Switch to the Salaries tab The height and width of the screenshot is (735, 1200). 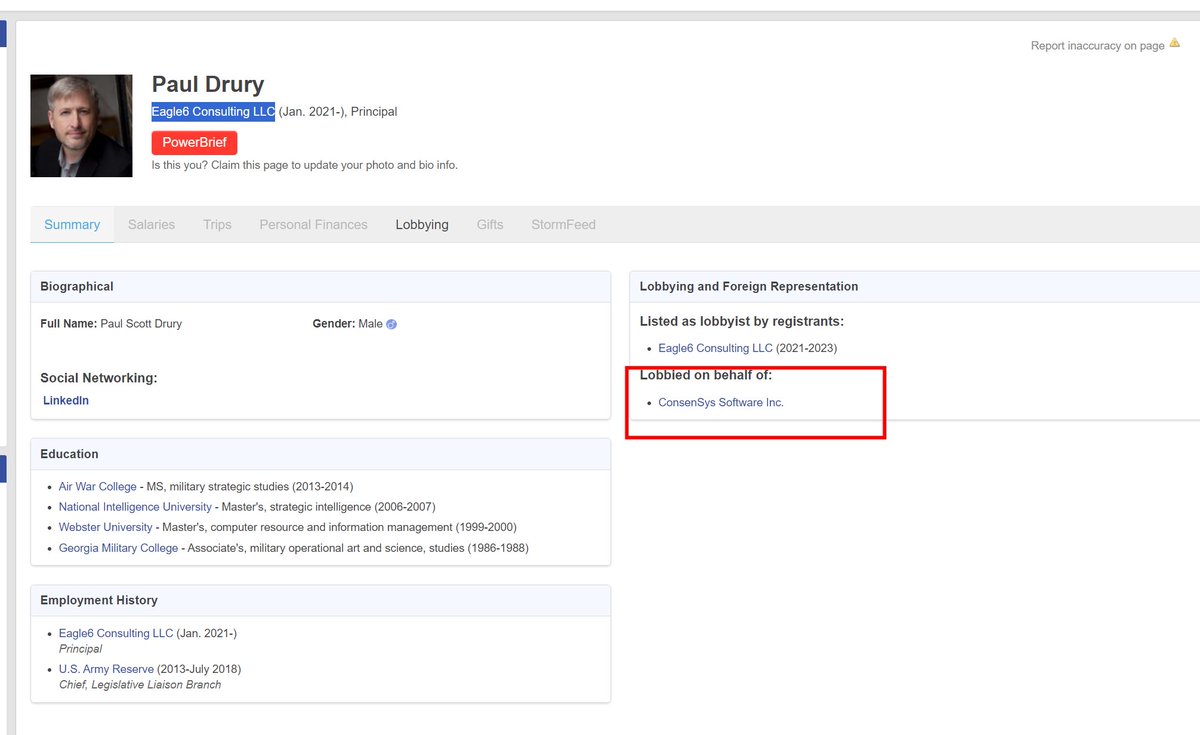coord(151,225)
